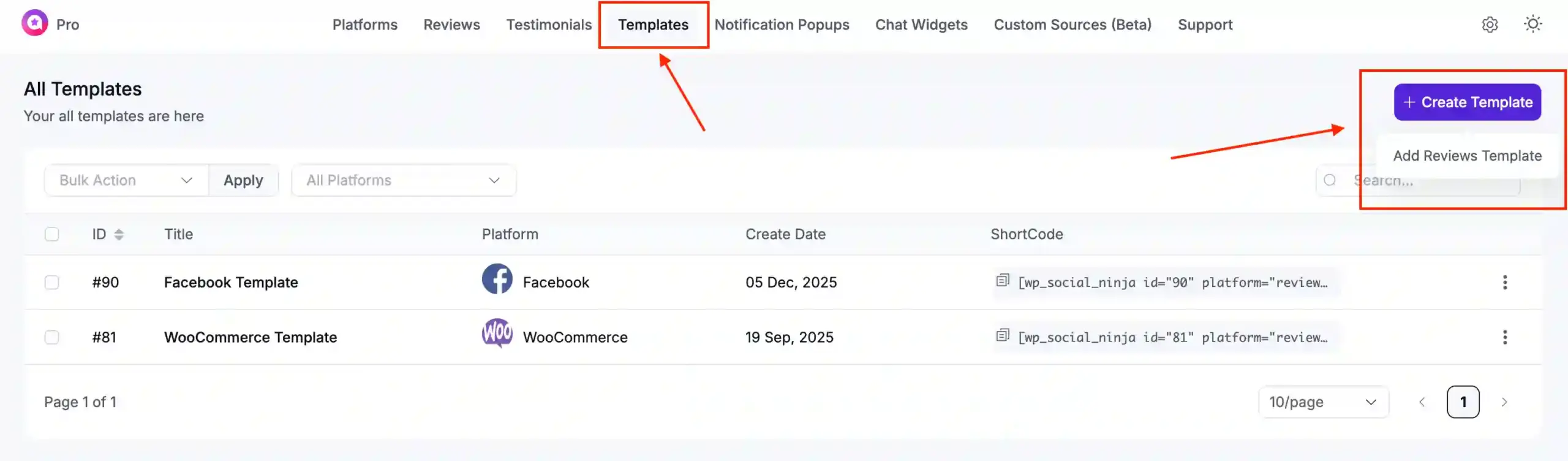Screen dimensions: 1568x461
Task: Open the Bulk Action dropdown
Action: click(126, 180)
